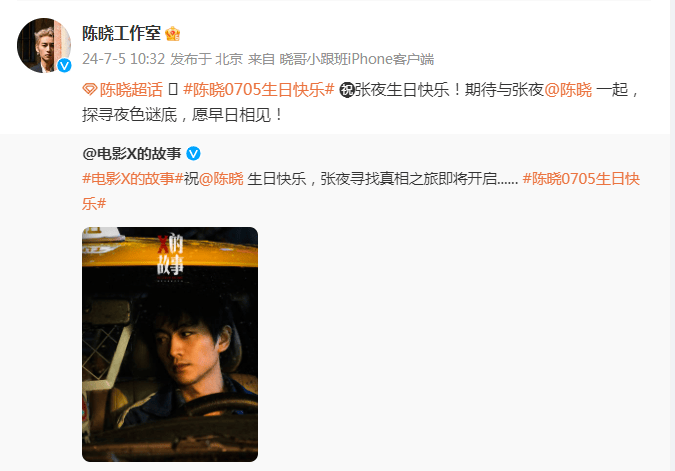Click the gold crown badge beside 陈晓工作室
This screenshot has height=471, width=675.
[172, 34]
